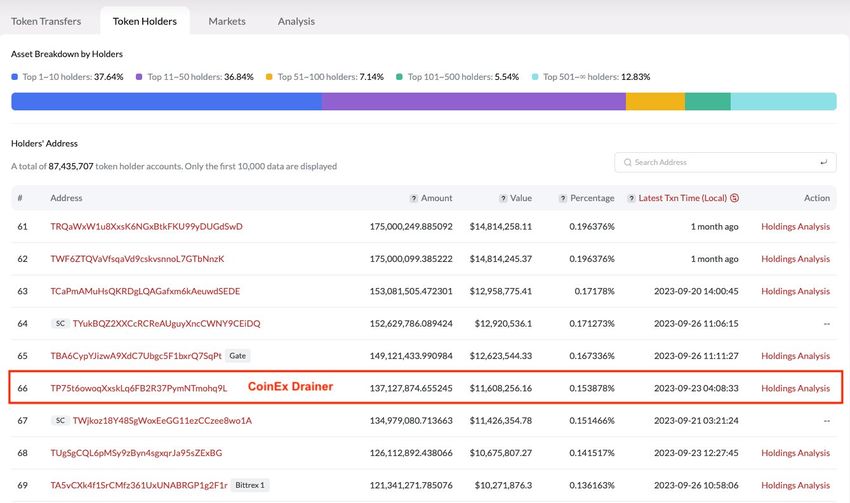The image size is (850, 503).
Task: Click the help icon beside Percentage column
Action: [563, 198]
